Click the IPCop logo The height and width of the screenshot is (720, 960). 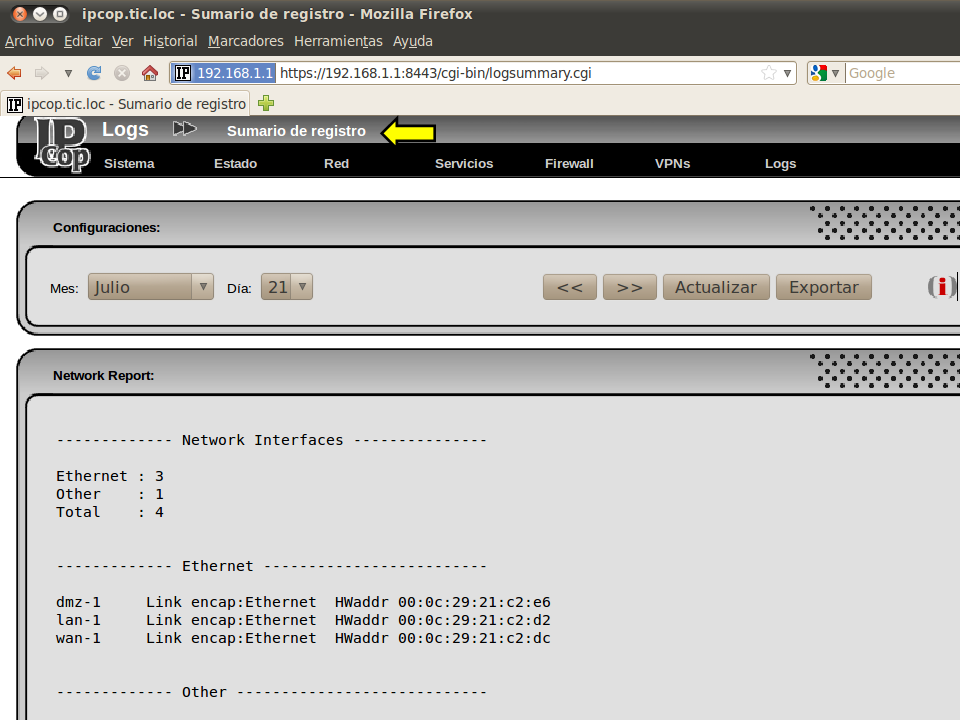(x=60, y=145)
